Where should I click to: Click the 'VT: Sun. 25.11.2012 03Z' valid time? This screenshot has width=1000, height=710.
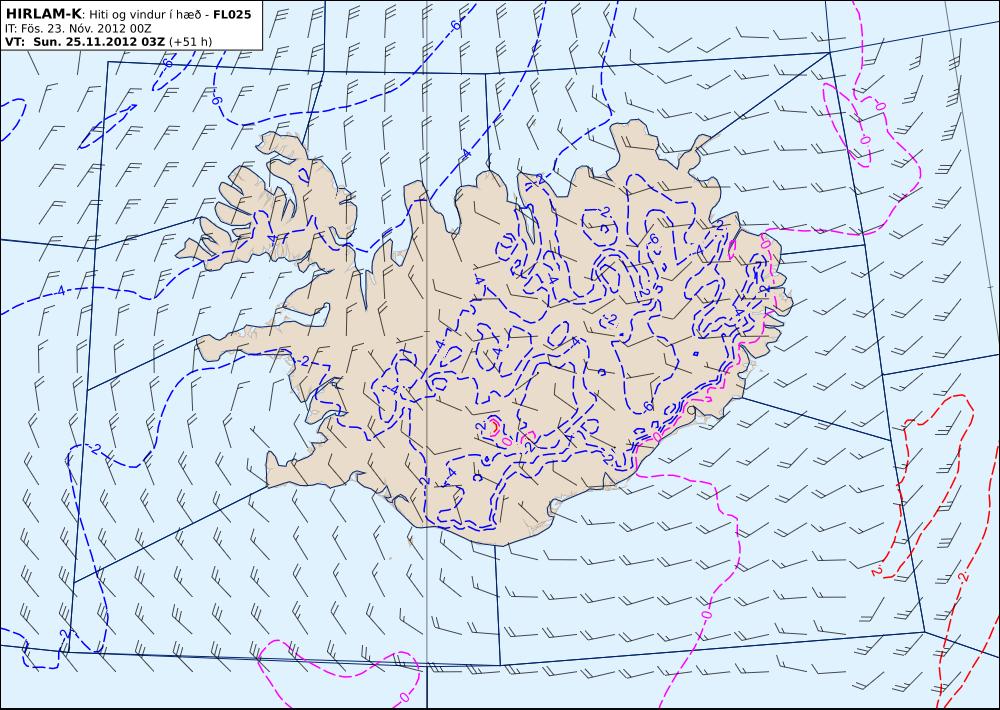85,42
